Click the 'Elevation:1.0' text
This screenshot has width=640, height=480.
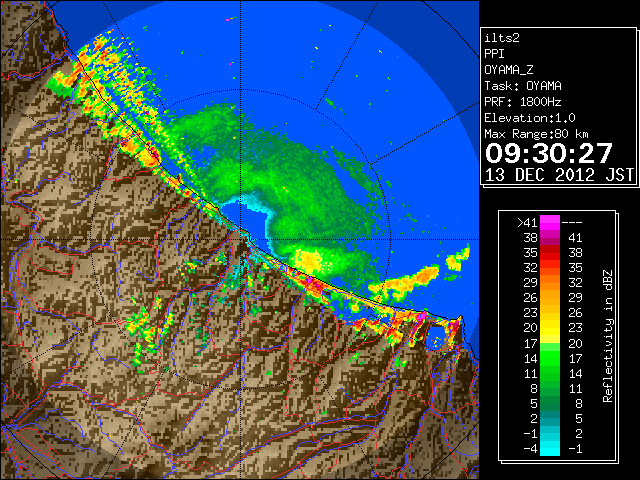coord(530,118)
